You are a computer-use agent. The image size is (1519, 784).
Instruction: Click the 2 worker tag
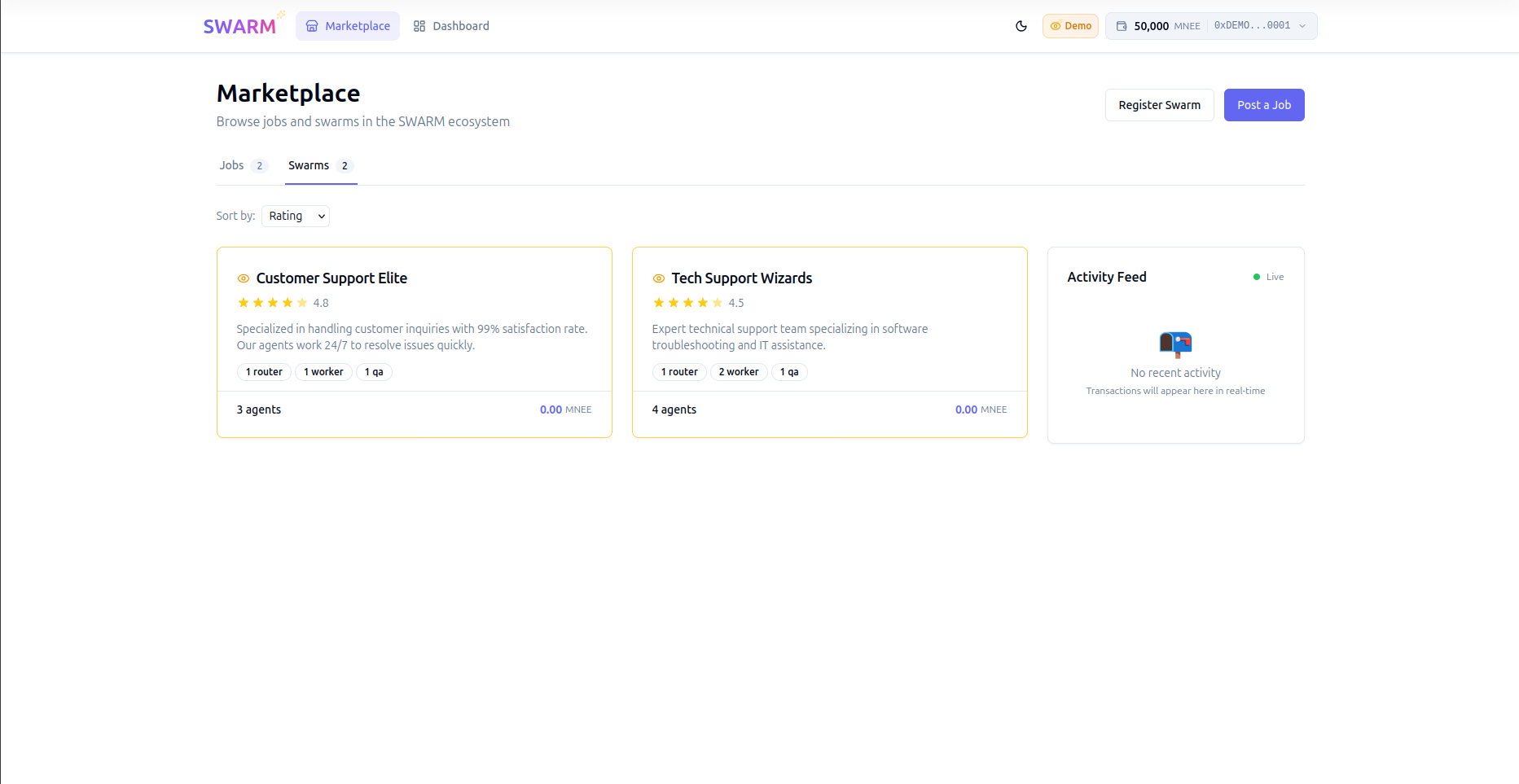[739, 372]
